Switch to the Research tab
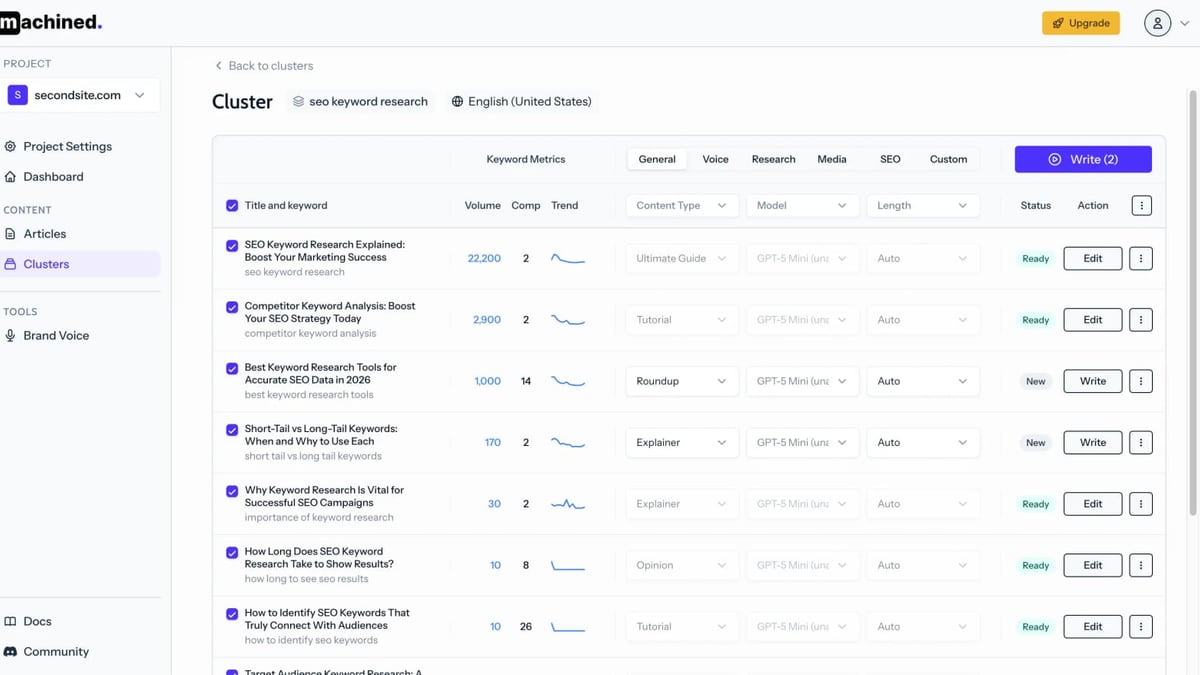 click(773, 159)
